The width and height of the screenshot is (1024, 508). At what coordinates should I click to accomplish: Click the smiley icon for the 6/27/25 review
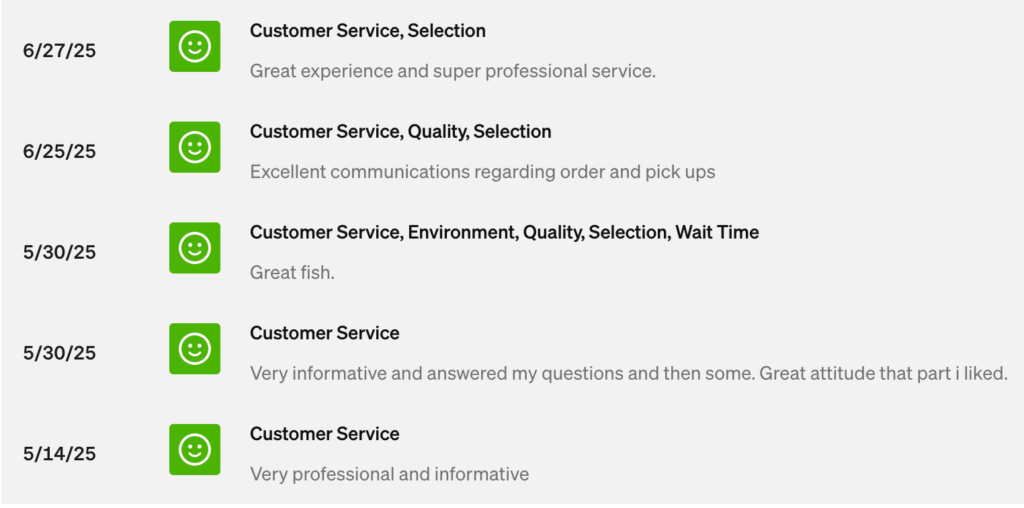pyautogui.click(x=194, y=47)
